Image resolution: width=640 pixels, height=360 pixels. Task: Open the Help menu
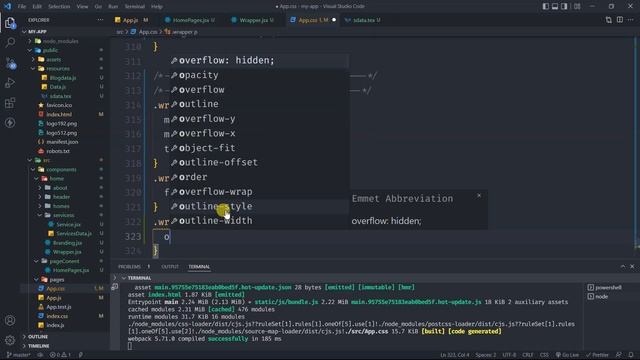point(157,7)
